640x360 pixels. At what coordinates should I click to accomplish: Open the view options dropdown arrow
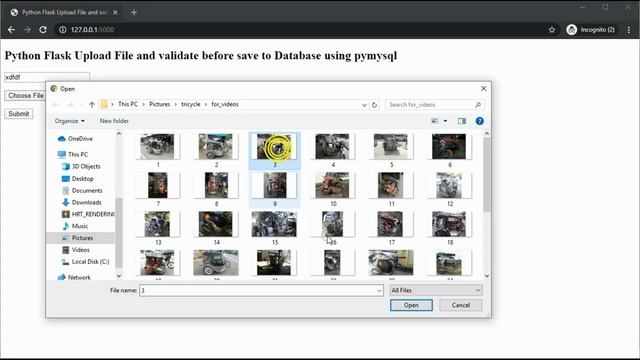click(445, 121)
